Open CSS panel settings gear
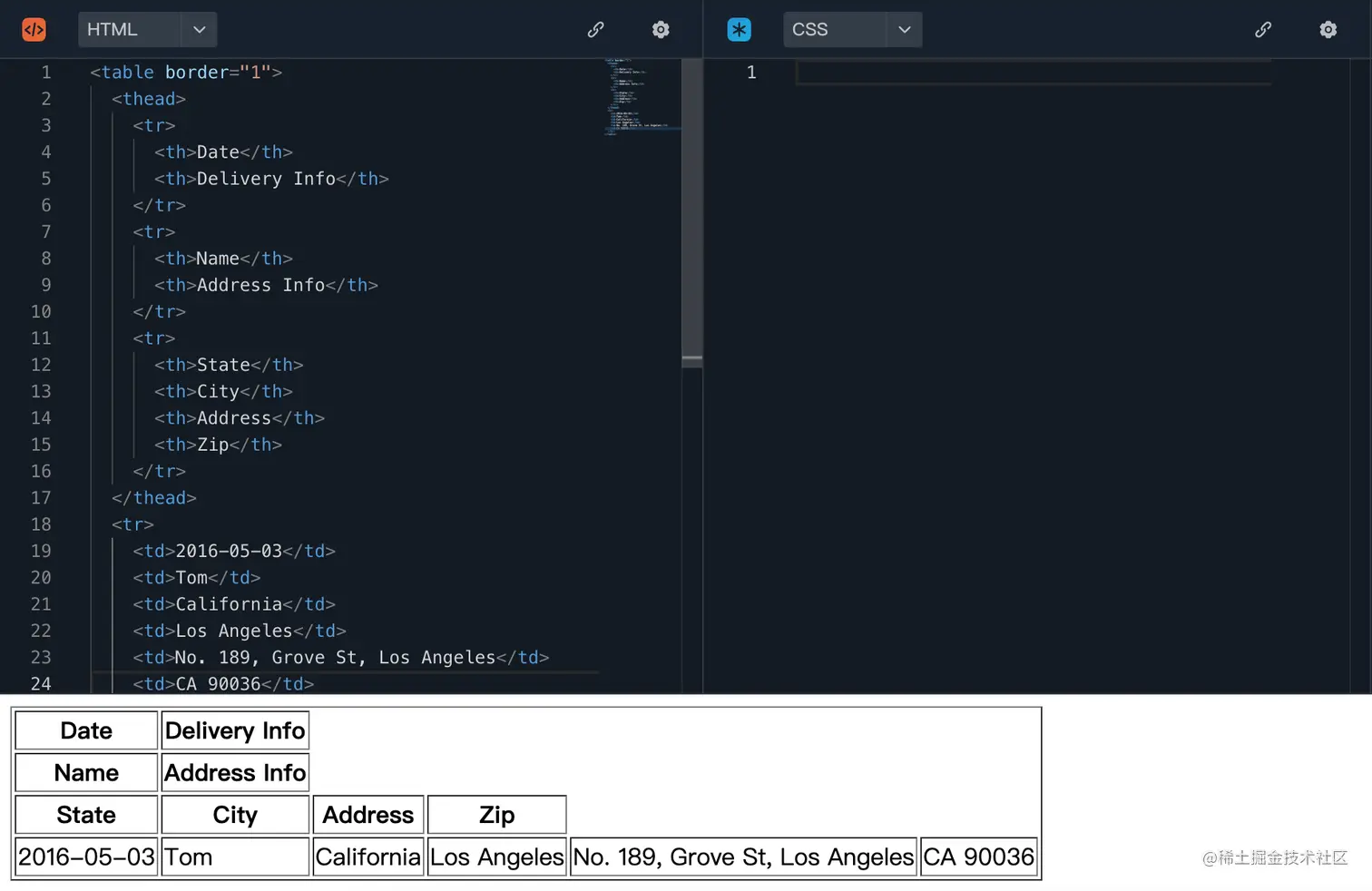Viewport: 1372px width, 891px height. tap(1328, 30)
